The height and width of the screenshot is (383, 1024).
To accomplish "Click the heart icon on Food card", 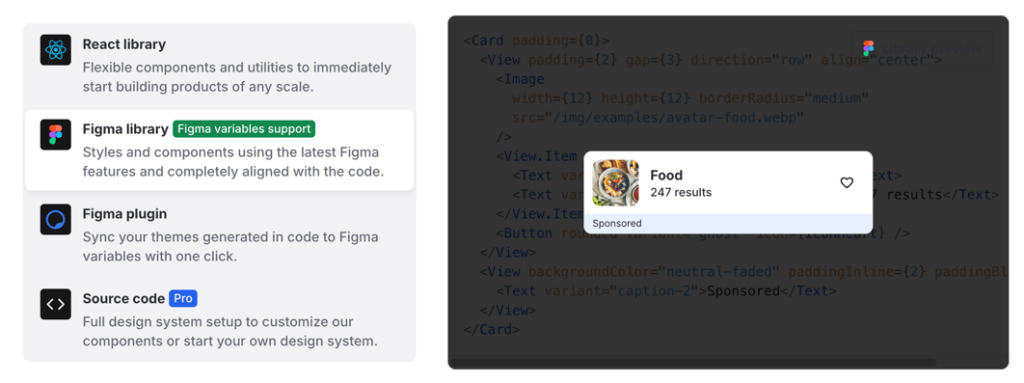I will pyautogui.click(x=846, y=183).
